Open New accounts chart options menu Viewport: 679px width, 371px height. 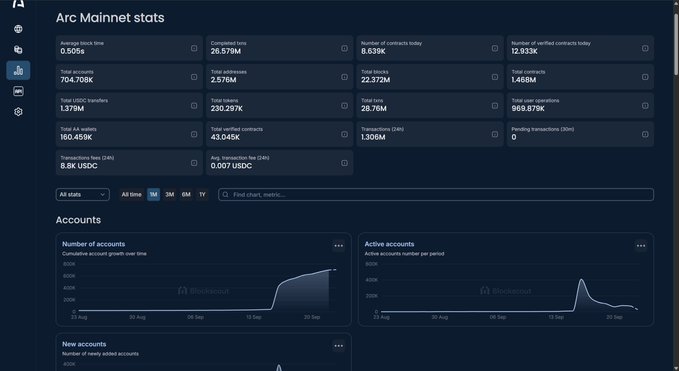[338, 346]
